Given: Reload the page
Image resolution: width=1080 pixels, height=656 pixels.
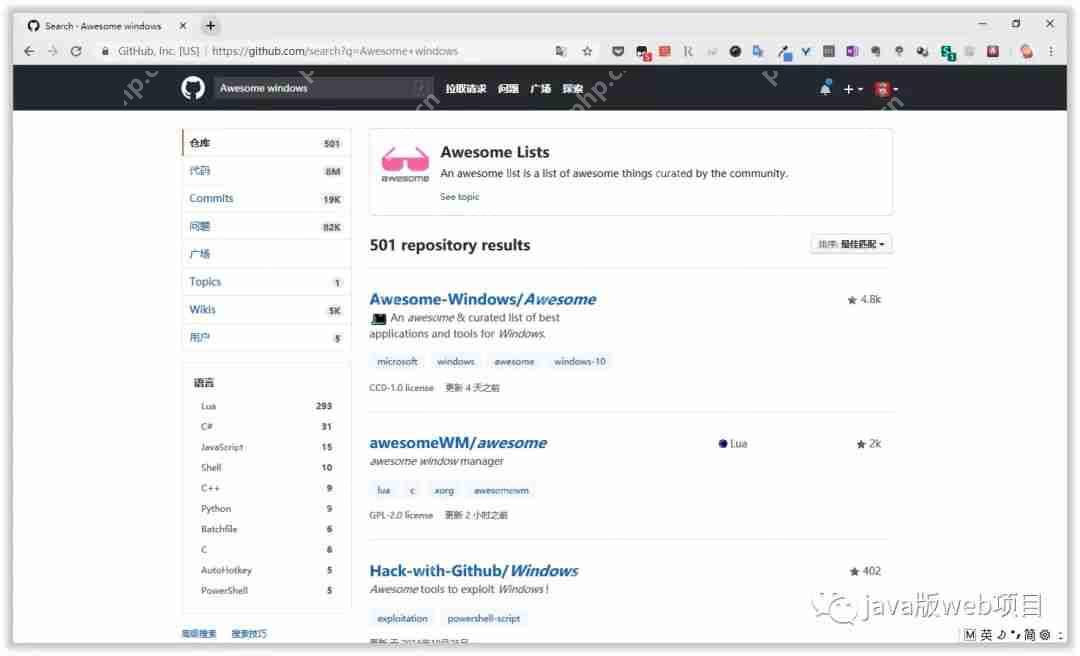Looking at the screenshot, I should pos(76,51).
